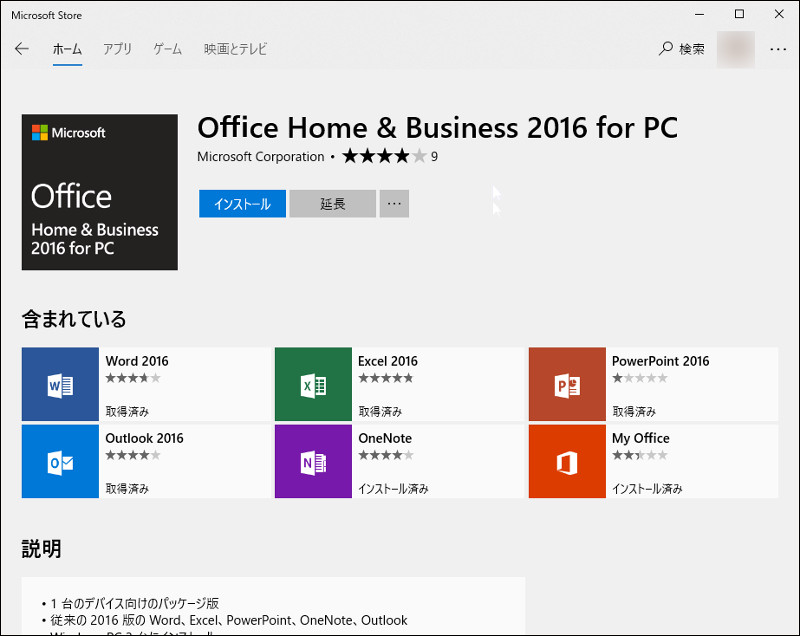Click the OneNote title

point(385,438)
